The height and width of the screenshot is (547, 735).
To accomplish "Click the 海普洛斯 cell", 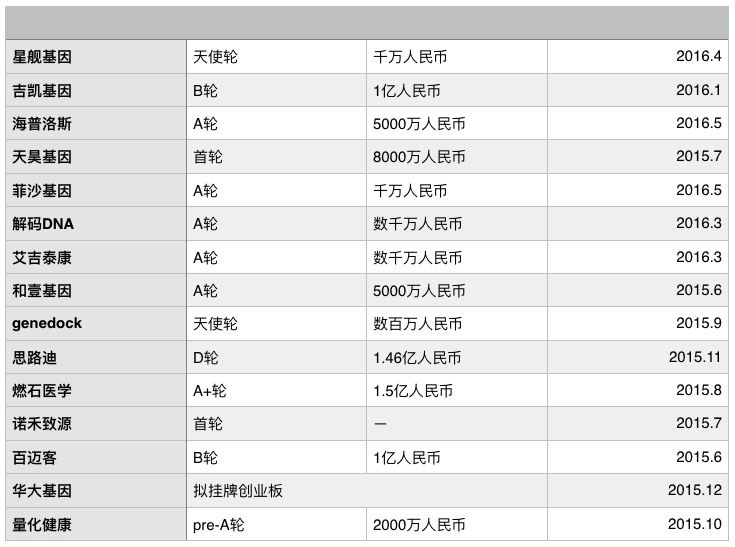I will [96, 124].
